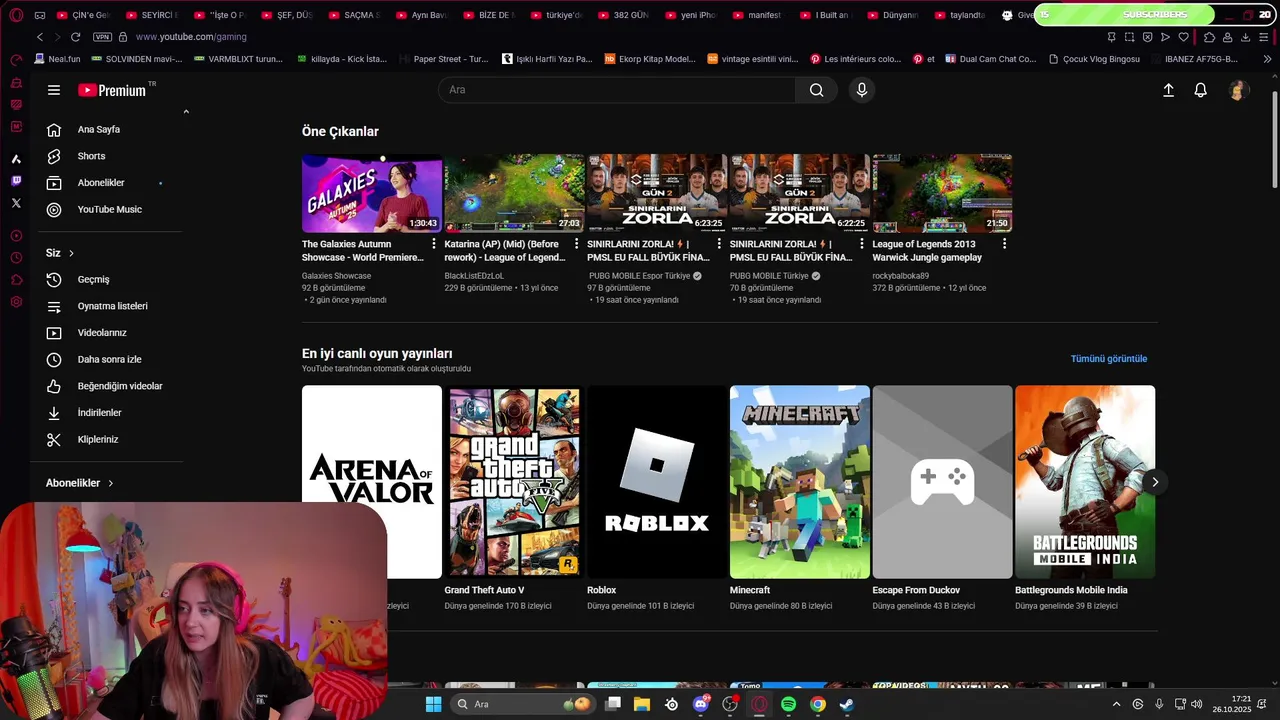This screenshot has width=1280, height=720.
Task: Click the pin icon in address bar
Action: click(x=1111, y=37)
